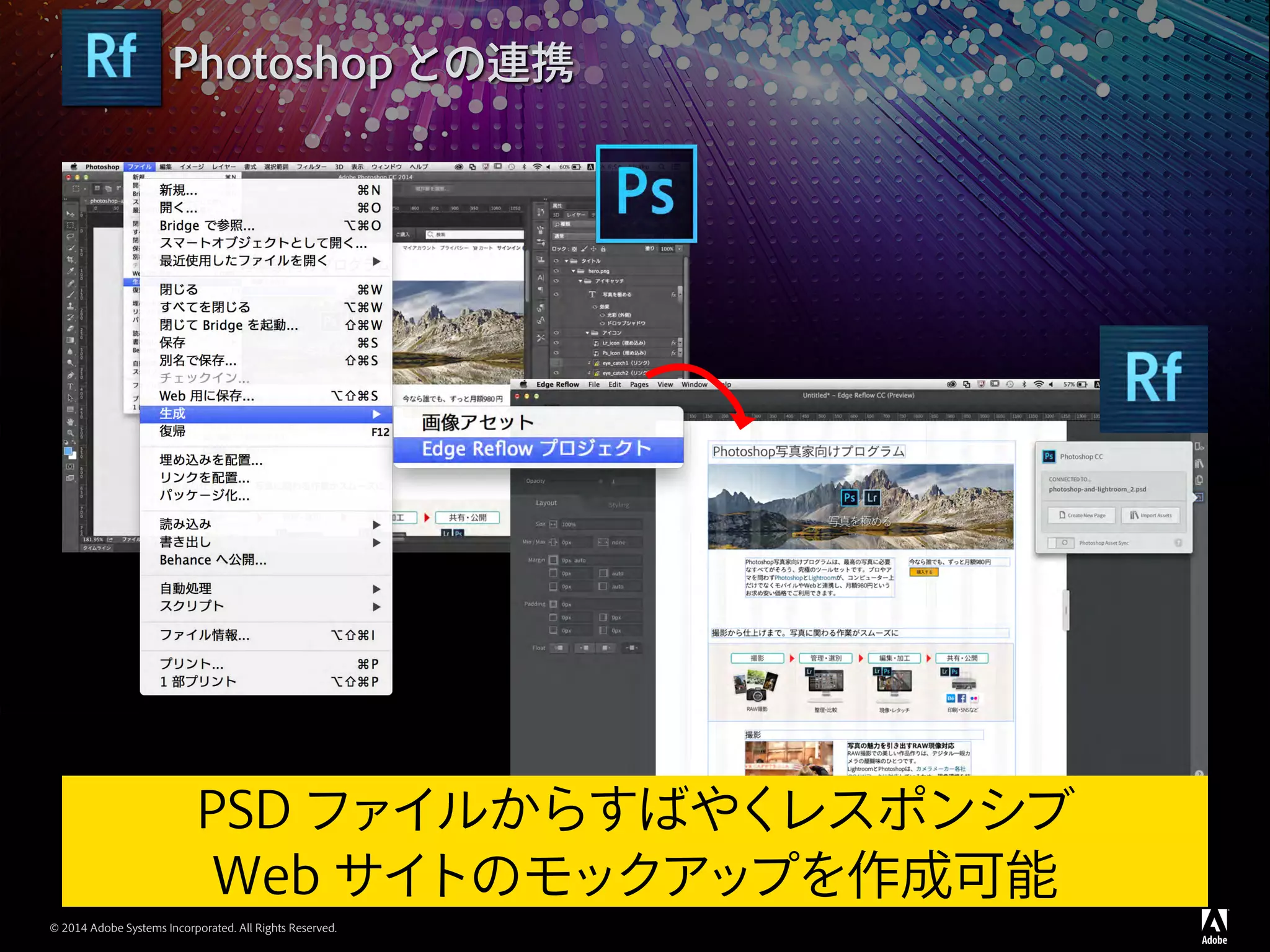
Task: Open the Character panel icon in Photoshop dock
Action: [x=540, y=278]
